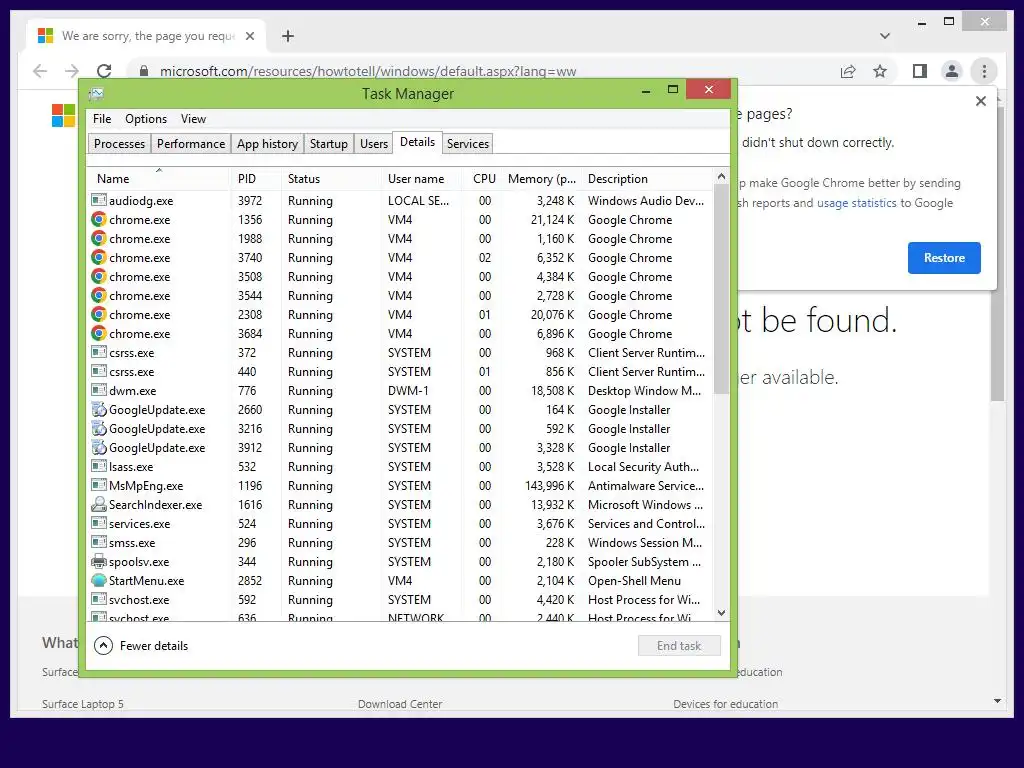Switch to the Users tab
This screenshot has width=1024, height=768.
coord(374,144)
